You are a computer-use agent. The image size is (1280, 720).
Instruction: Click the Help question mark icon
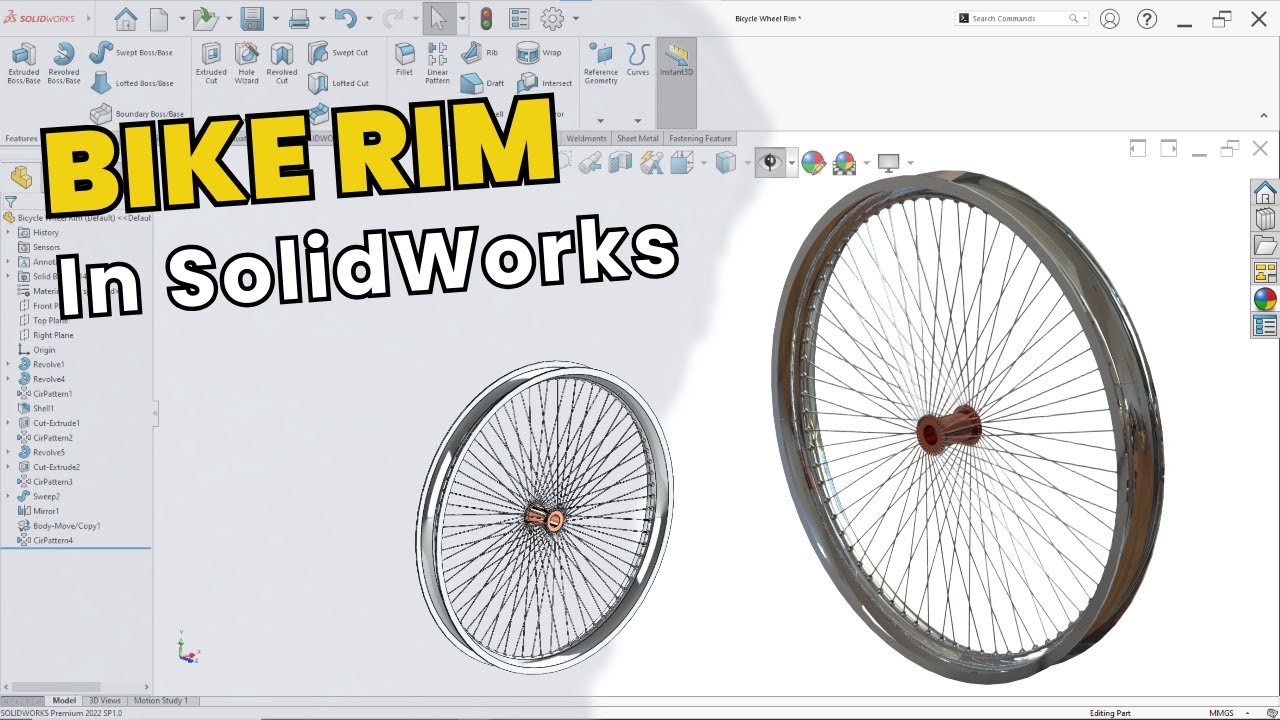1147,18
